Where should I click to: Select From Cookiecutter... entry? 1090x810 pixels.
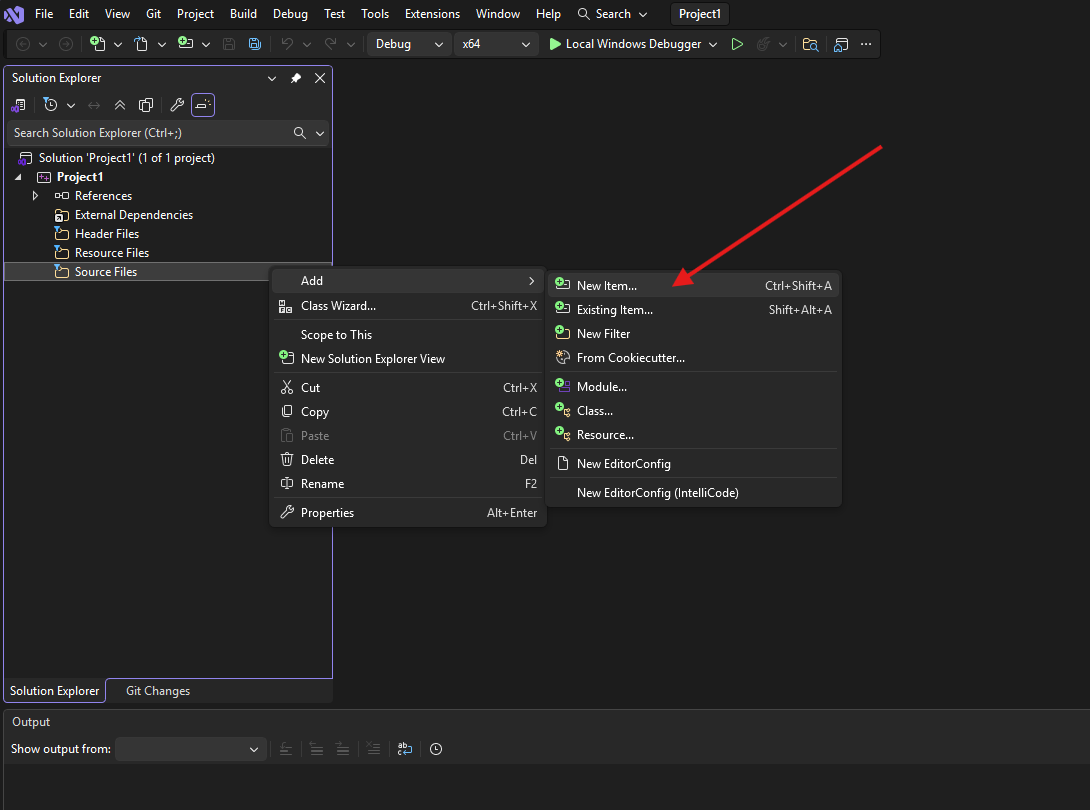pos(694,358)
